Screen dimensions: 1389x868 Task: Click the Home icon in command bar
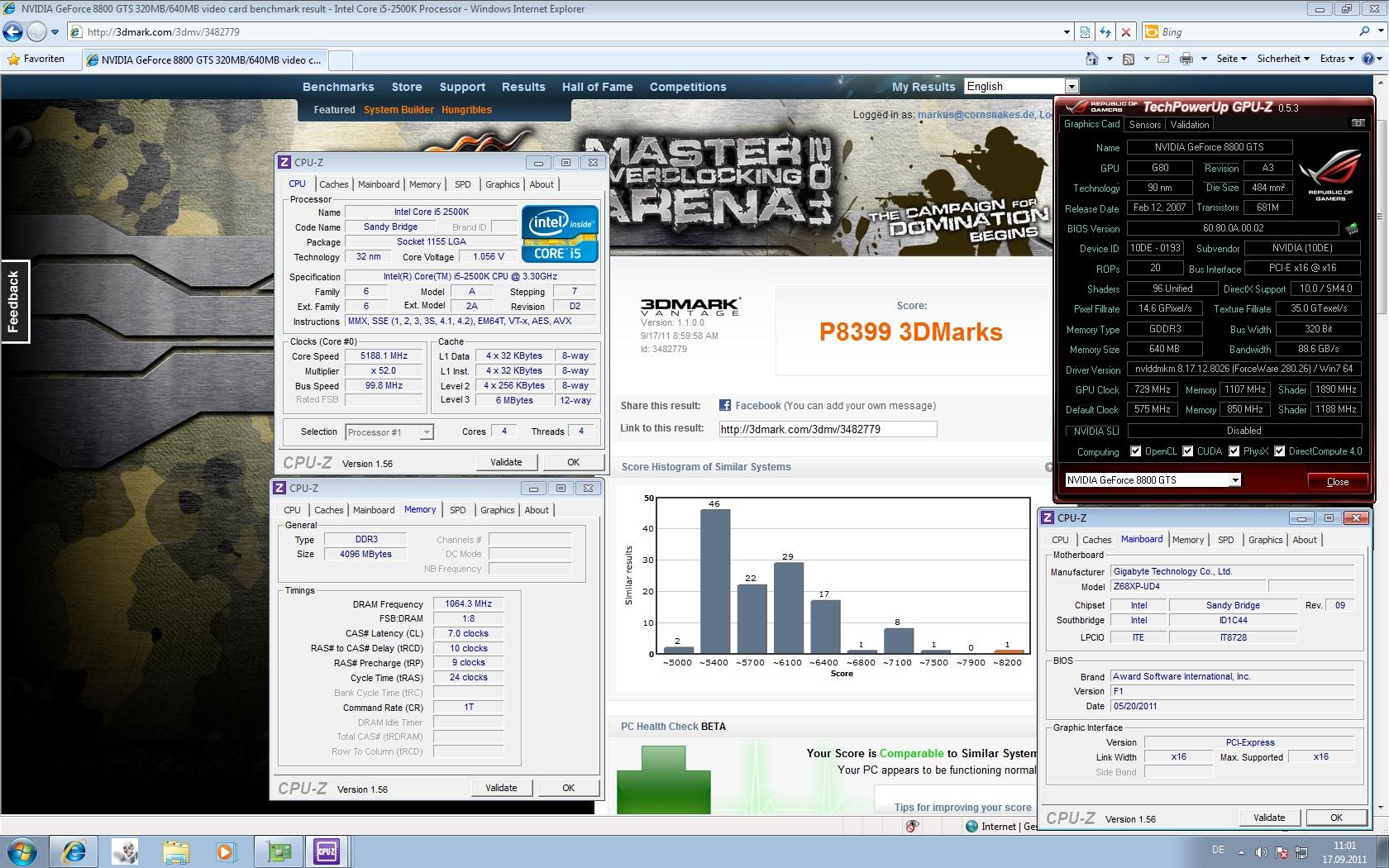point(1092,59)
